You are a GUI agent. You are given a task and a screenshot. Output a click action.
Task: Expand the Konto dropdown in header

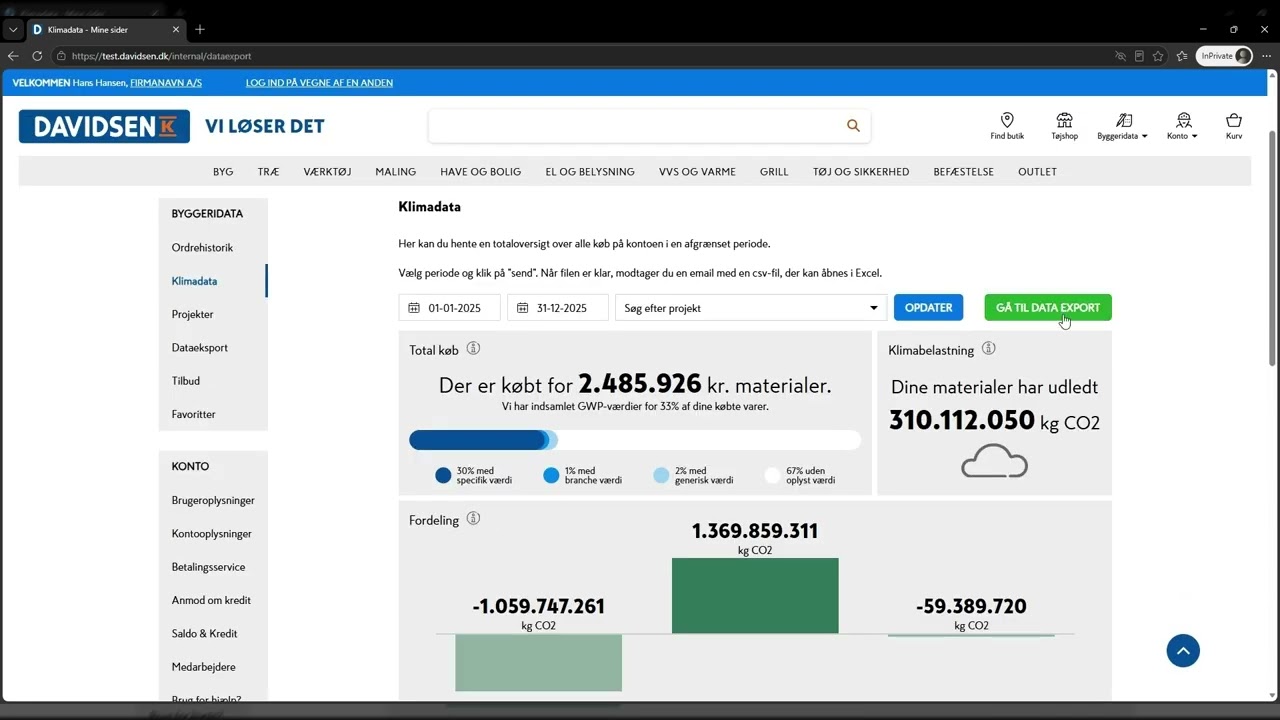[1182, 126]
